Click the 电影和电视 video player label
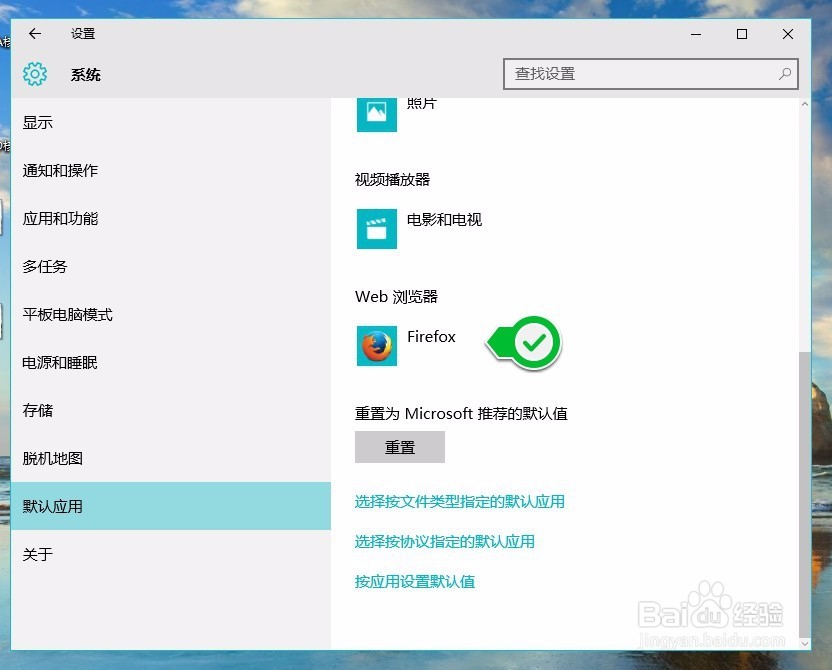 [x=445, y=220]
